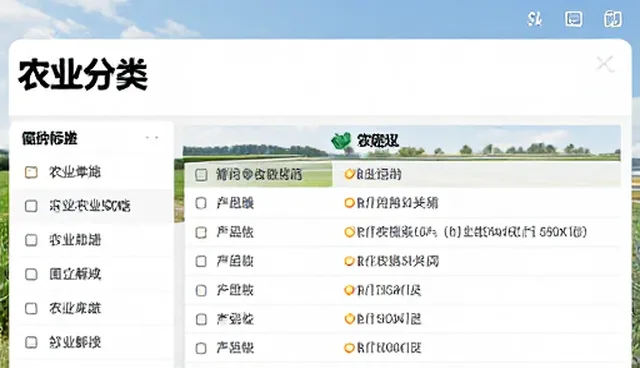This screenshot has height=368, width=640.
Task: Select the 固立 label in the sidebar
Action: 75,274
